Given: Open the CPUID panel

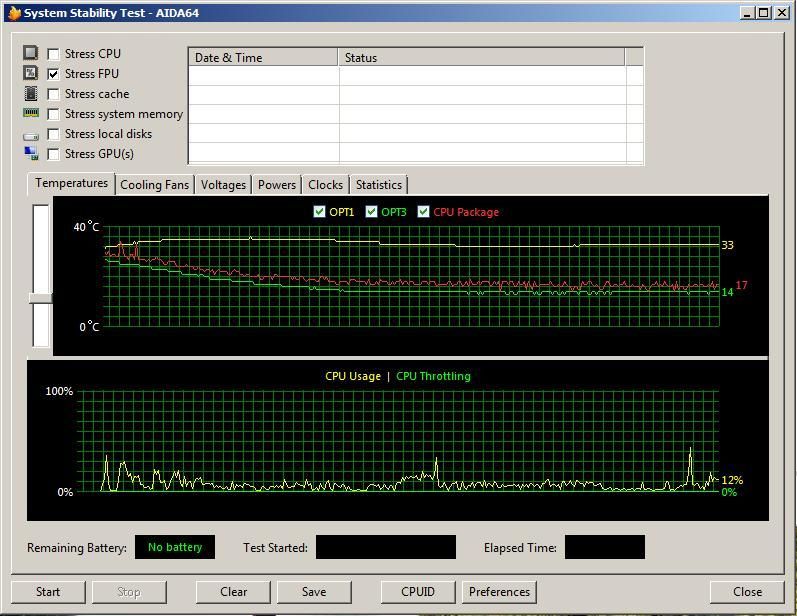Looking at the screenshot, I should pos(418,592).
